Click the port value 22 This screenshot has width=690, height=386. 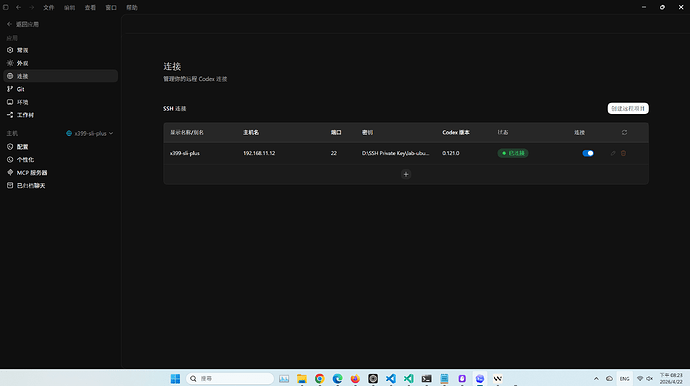334,153
